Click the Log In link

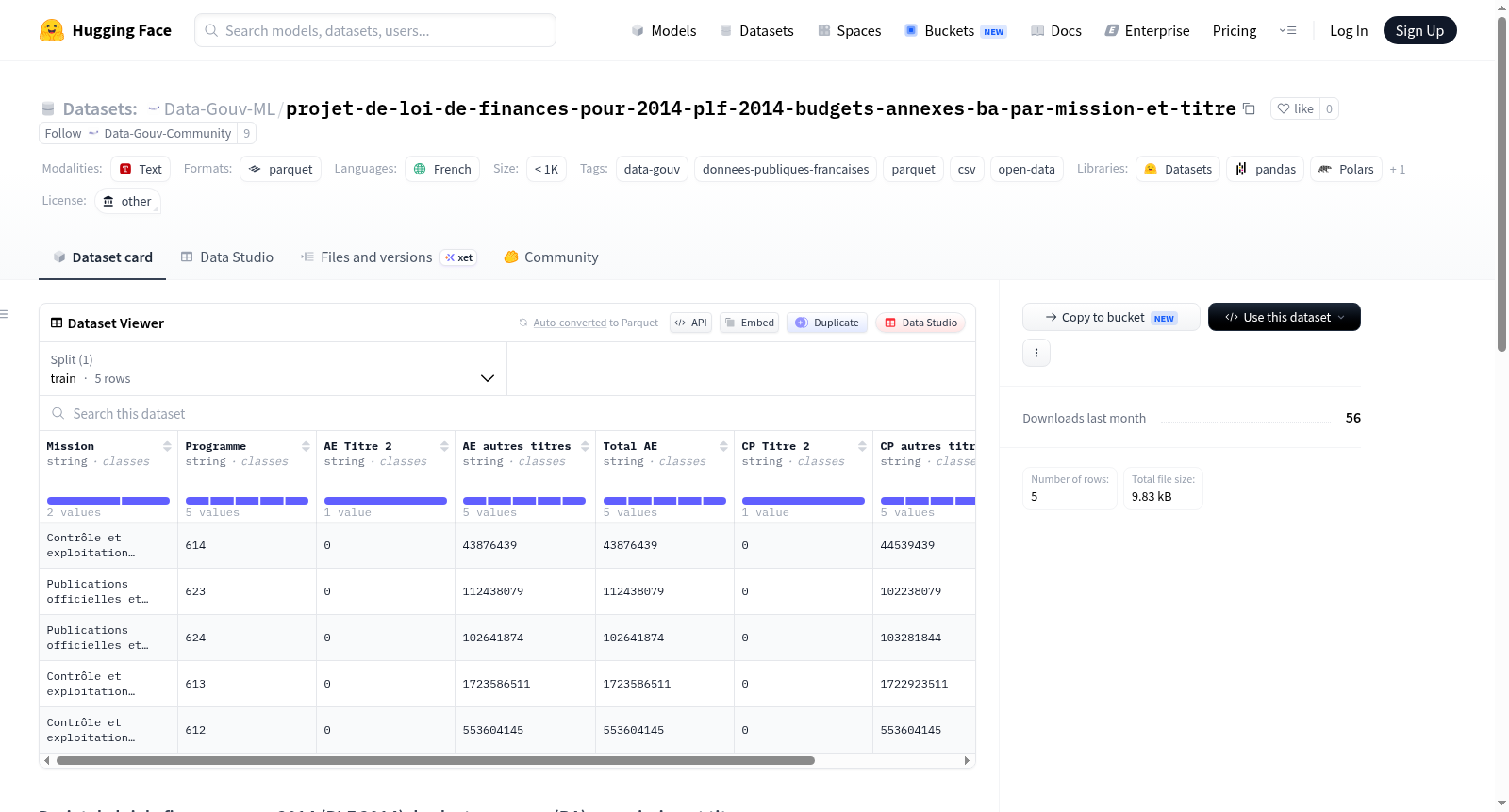[1349, 30]
